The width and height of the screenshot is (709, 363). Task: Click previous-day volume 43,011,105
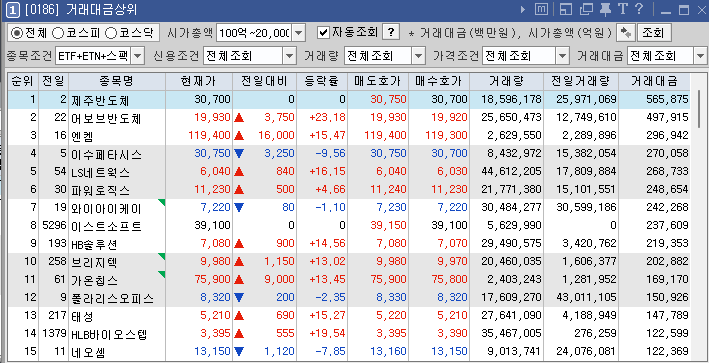[x=586, y=297]
